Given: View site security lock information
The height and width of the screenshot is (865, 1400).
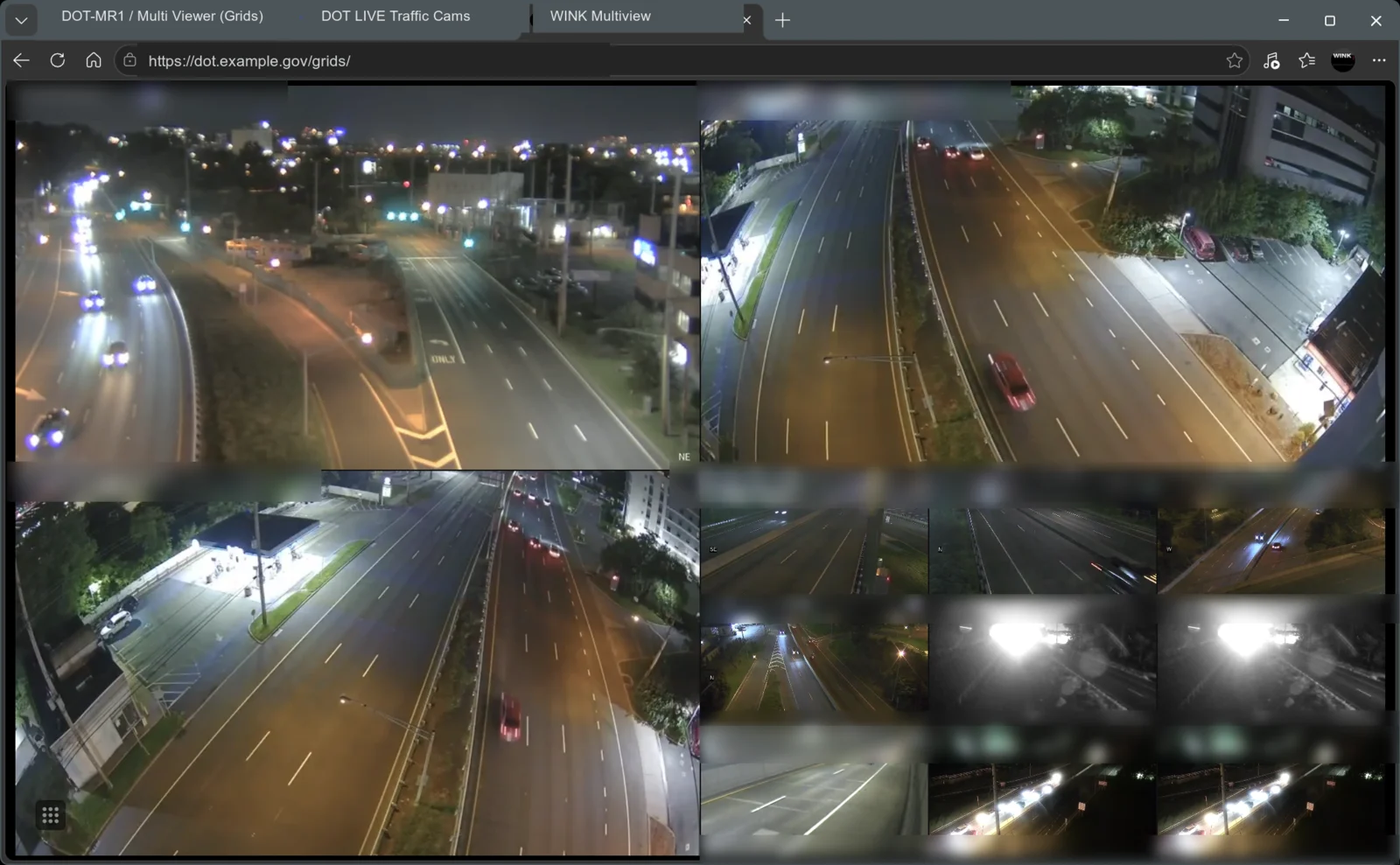Looking at the screenshot, I should [x=129, y=60].
